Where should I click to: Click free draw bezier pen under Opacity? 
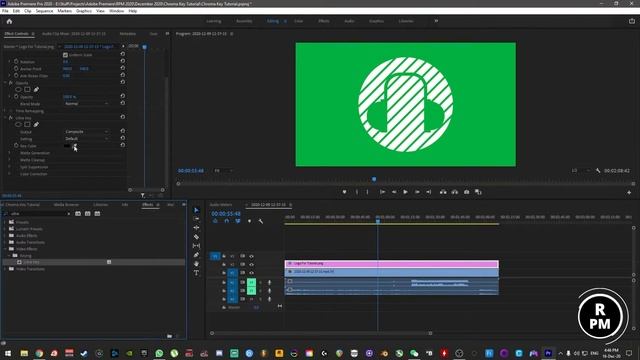point(36,89)
